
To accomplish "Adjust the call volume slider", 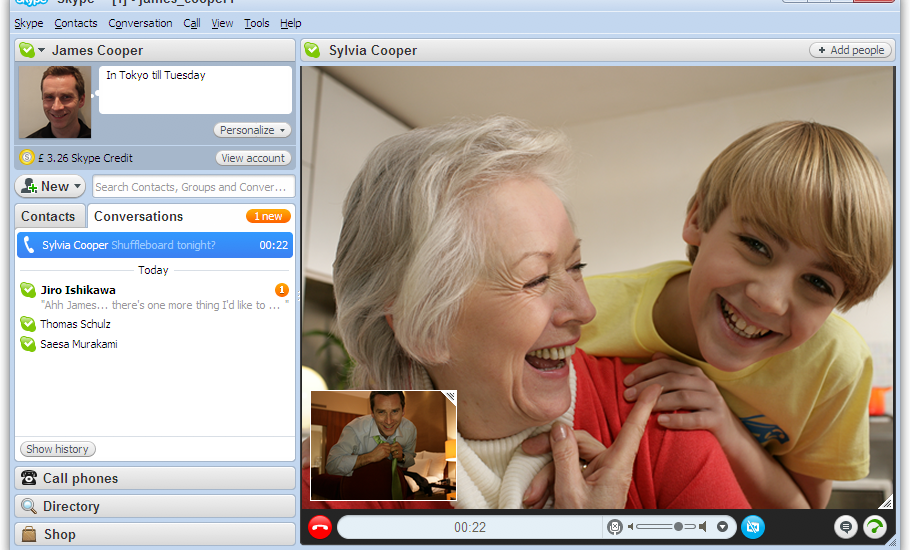I will [677, 527].
